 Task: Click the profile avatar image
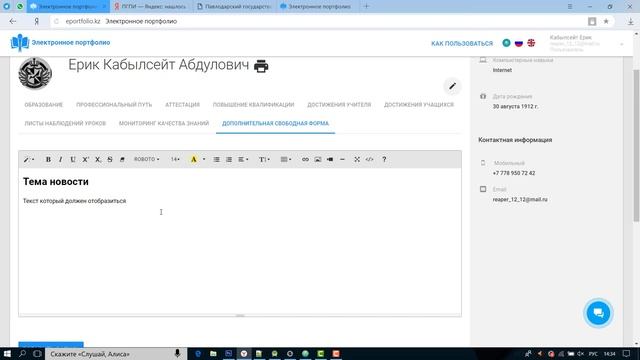pos(35,74)
